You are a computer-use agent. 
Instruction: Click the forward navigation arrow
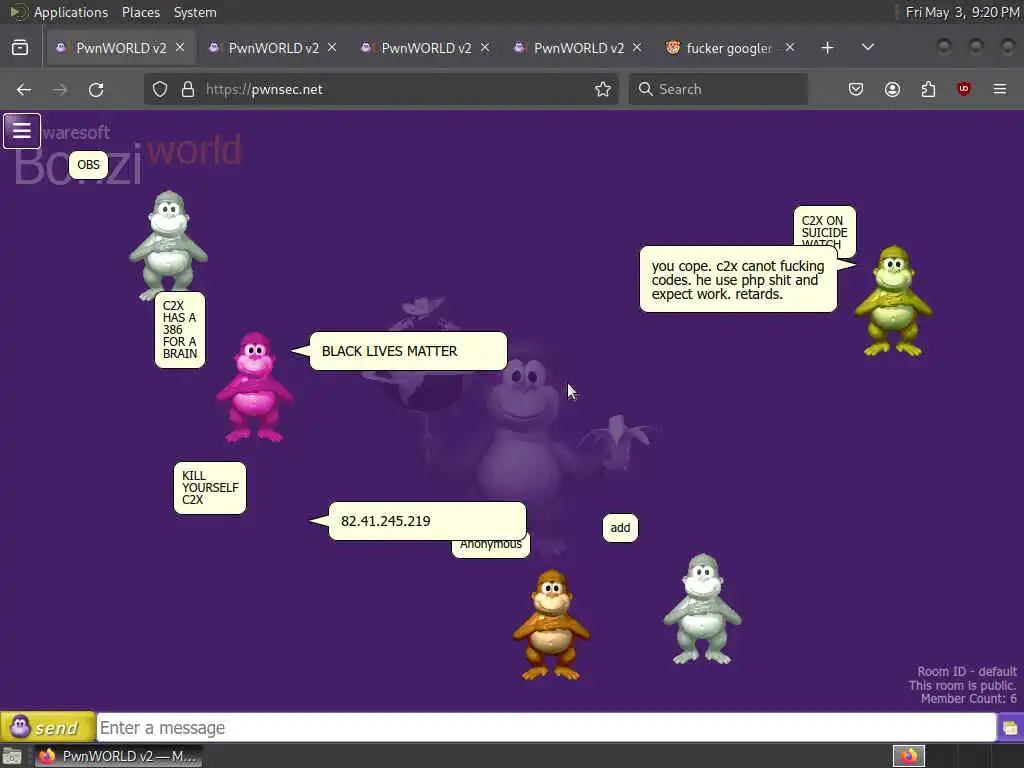click(60, 89)
